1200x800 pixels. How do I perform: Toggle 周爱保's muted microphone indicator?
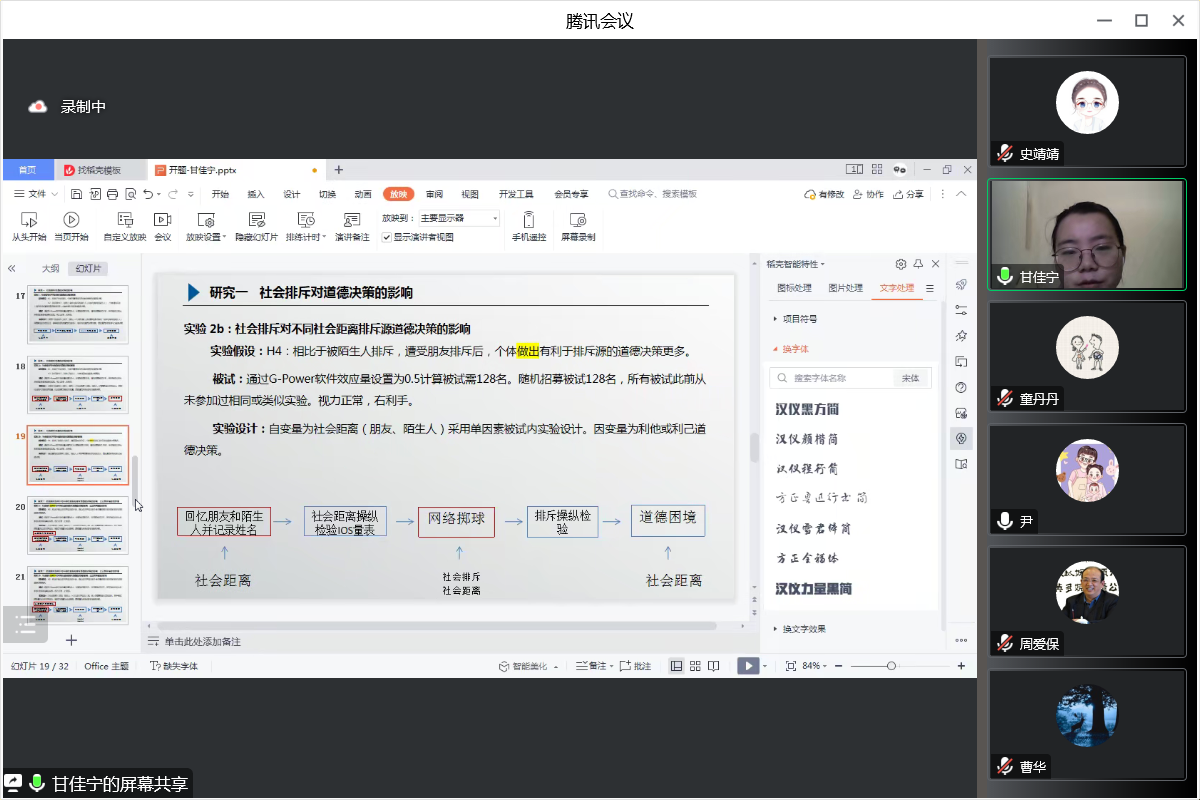[1005, 644]
